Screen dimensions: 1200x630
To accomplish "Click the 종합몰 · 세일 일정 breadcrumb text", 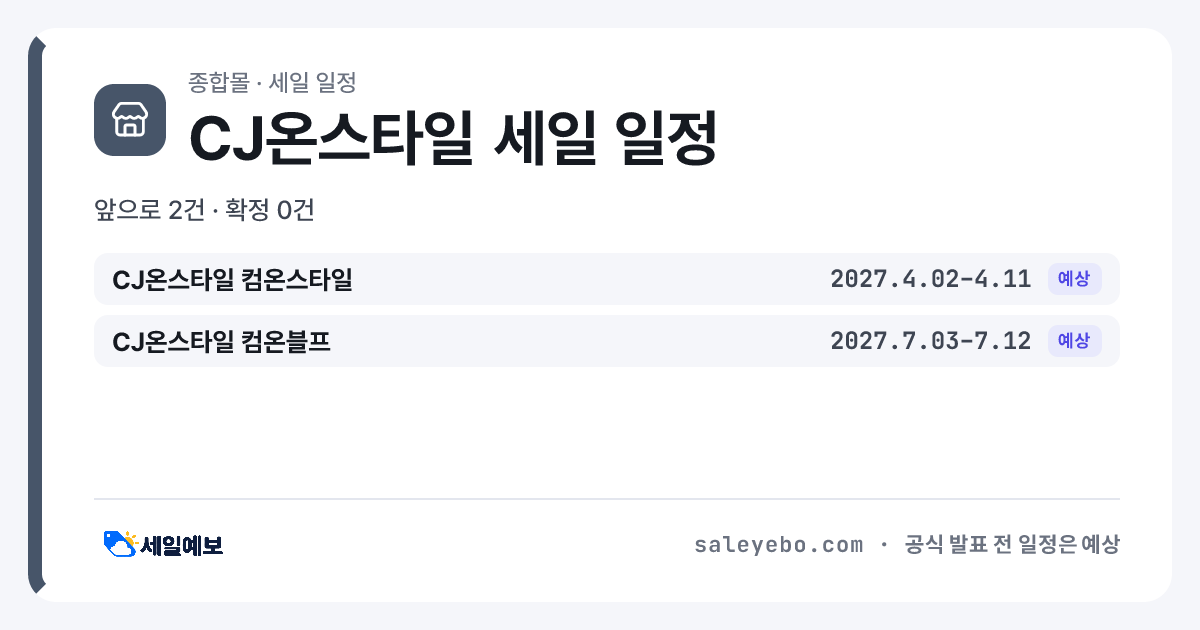I will (272, 82).
